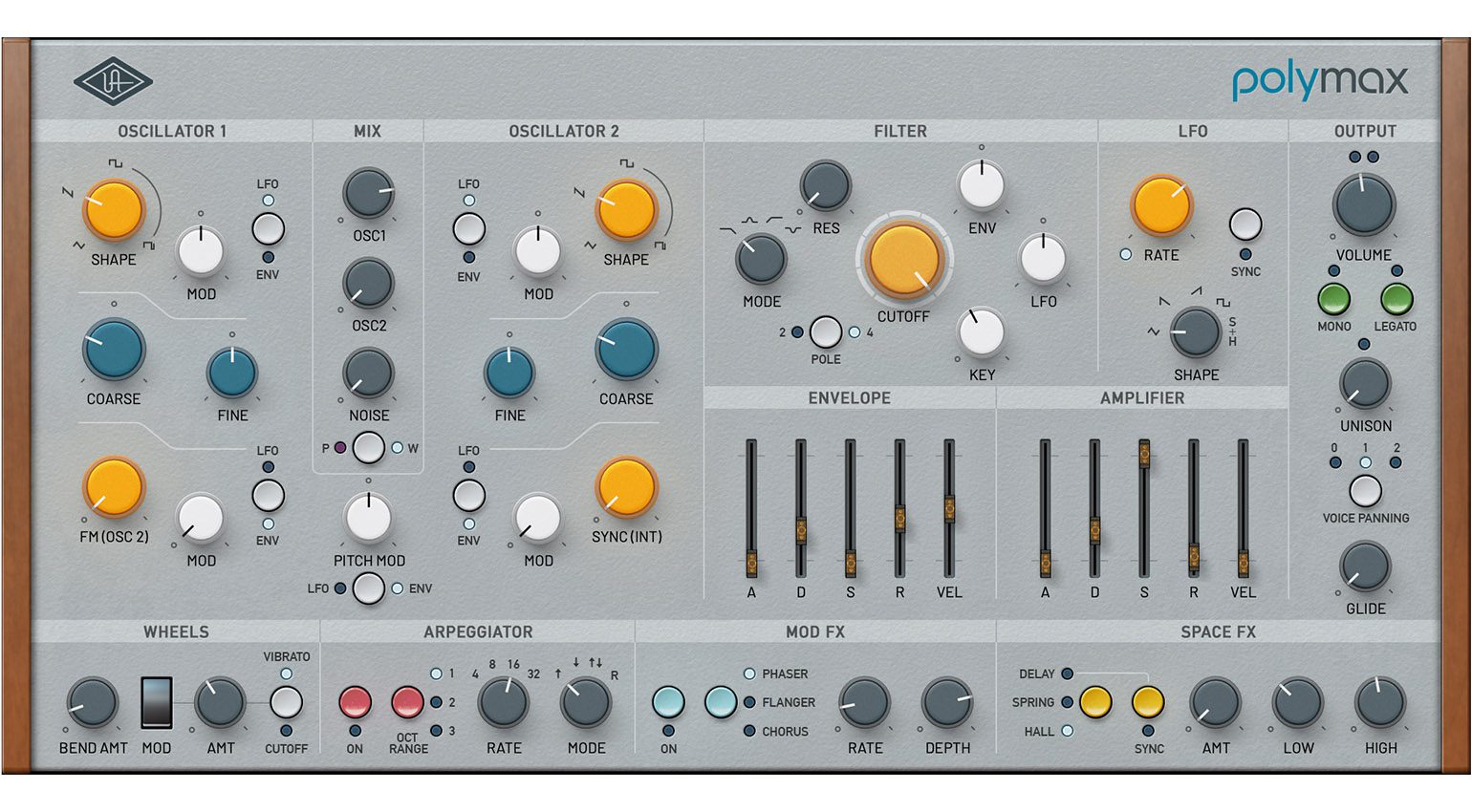Click the arpeggiator RATE knob
This screenshot has width=1472, height=812.
coord(504,704)
